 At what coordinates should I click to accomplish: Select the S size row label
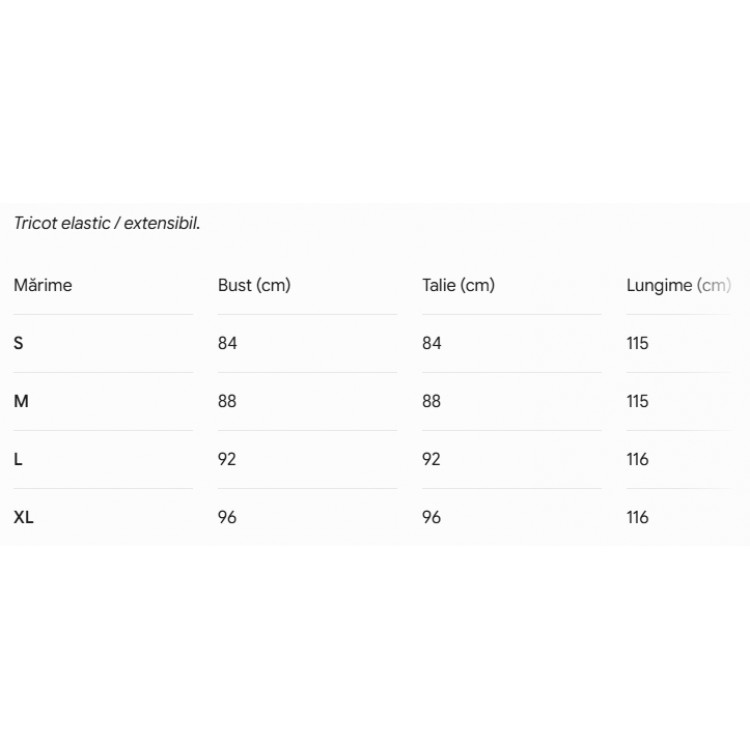tap(19, 343)
